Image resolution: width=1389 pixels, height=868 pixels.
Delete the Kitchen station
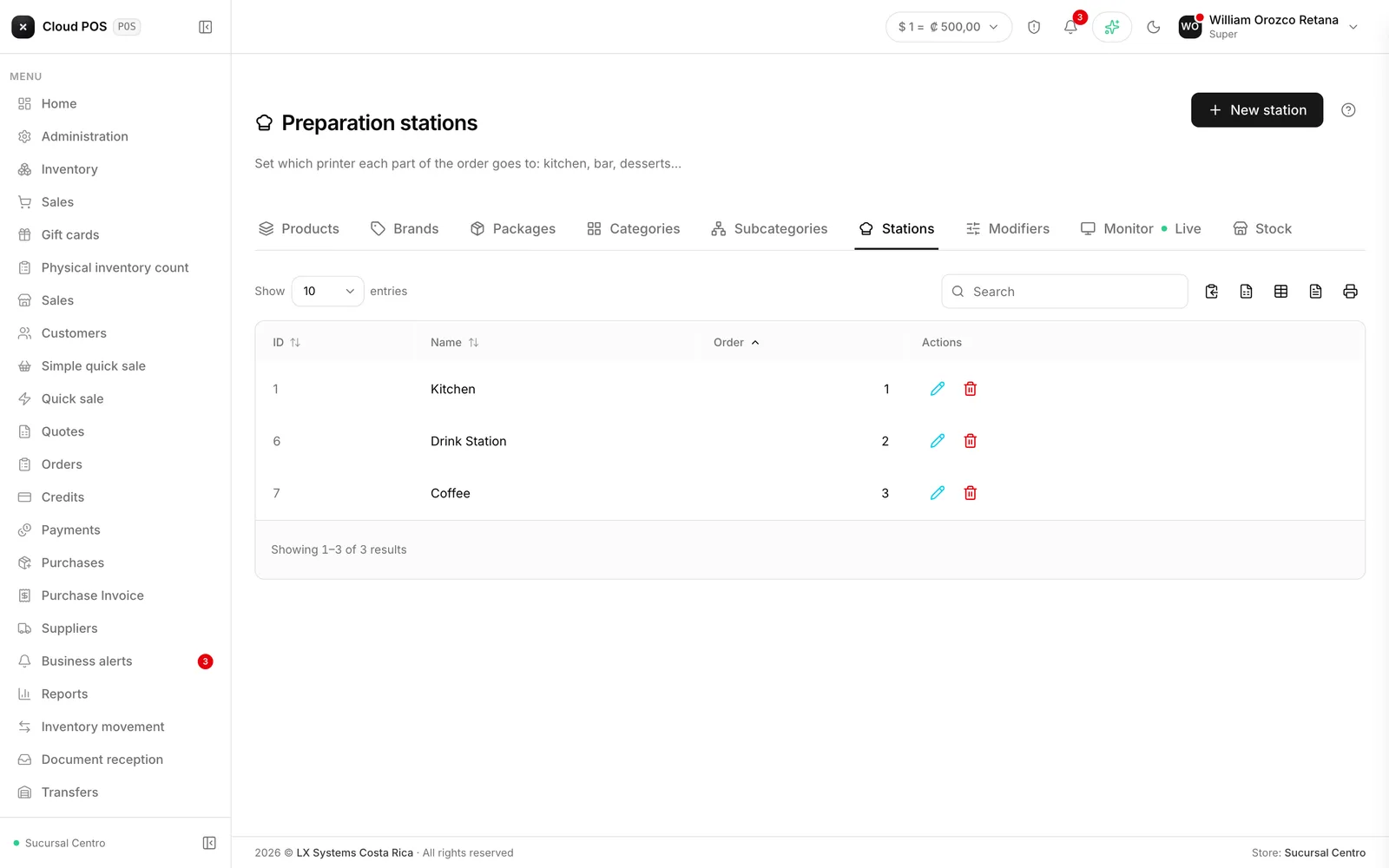pos(971,389)
